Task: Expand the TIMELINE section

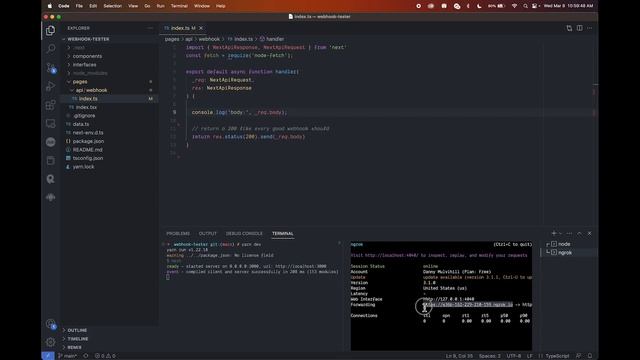Action: (78, 339)
